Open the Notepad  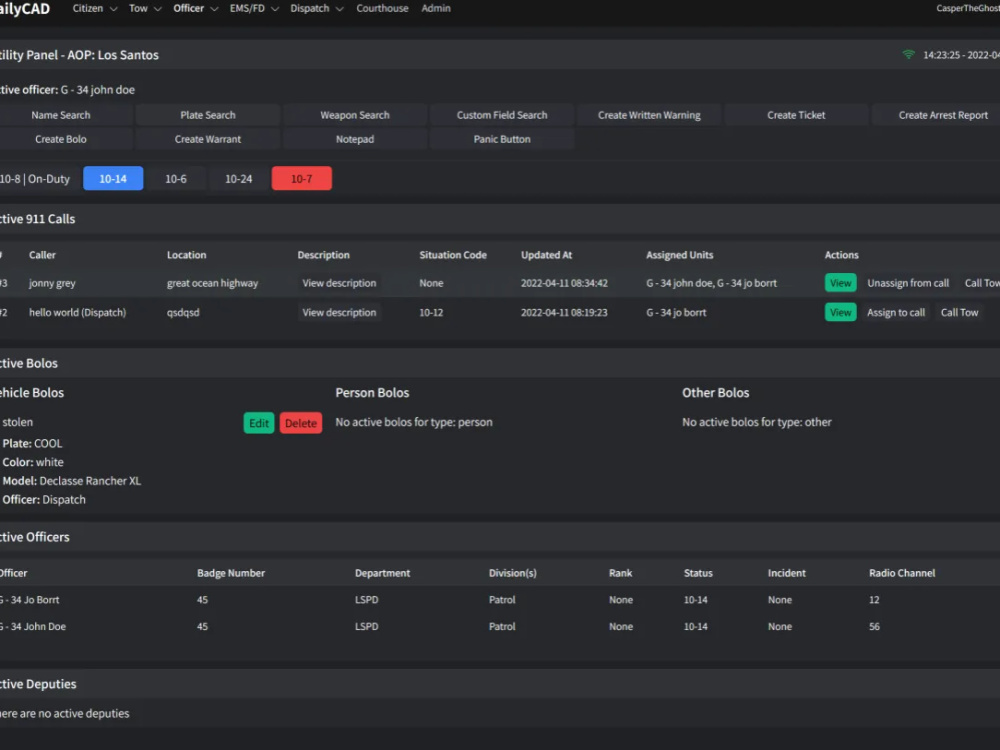click(355, 139)
